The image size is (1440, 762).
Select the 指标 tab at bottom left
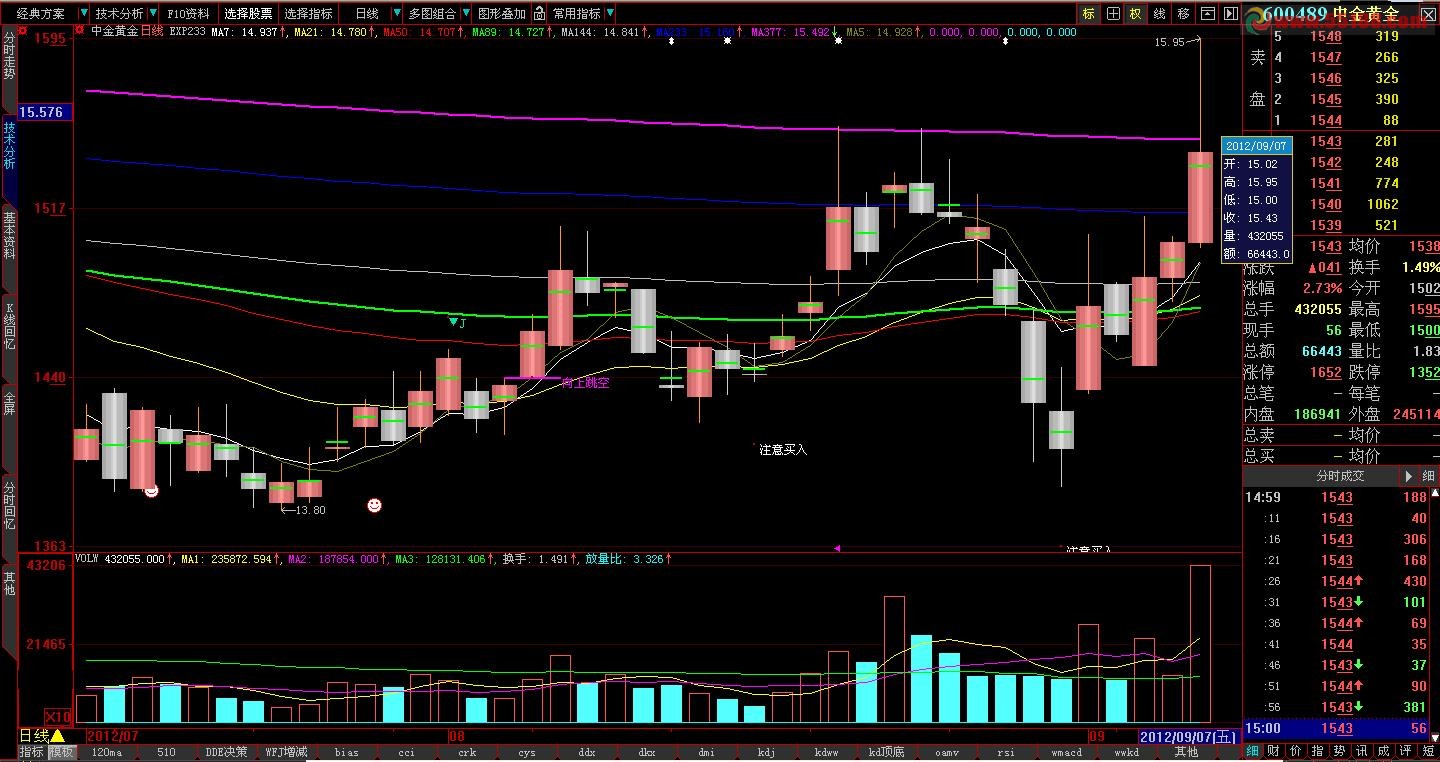(x=33, y=752)
